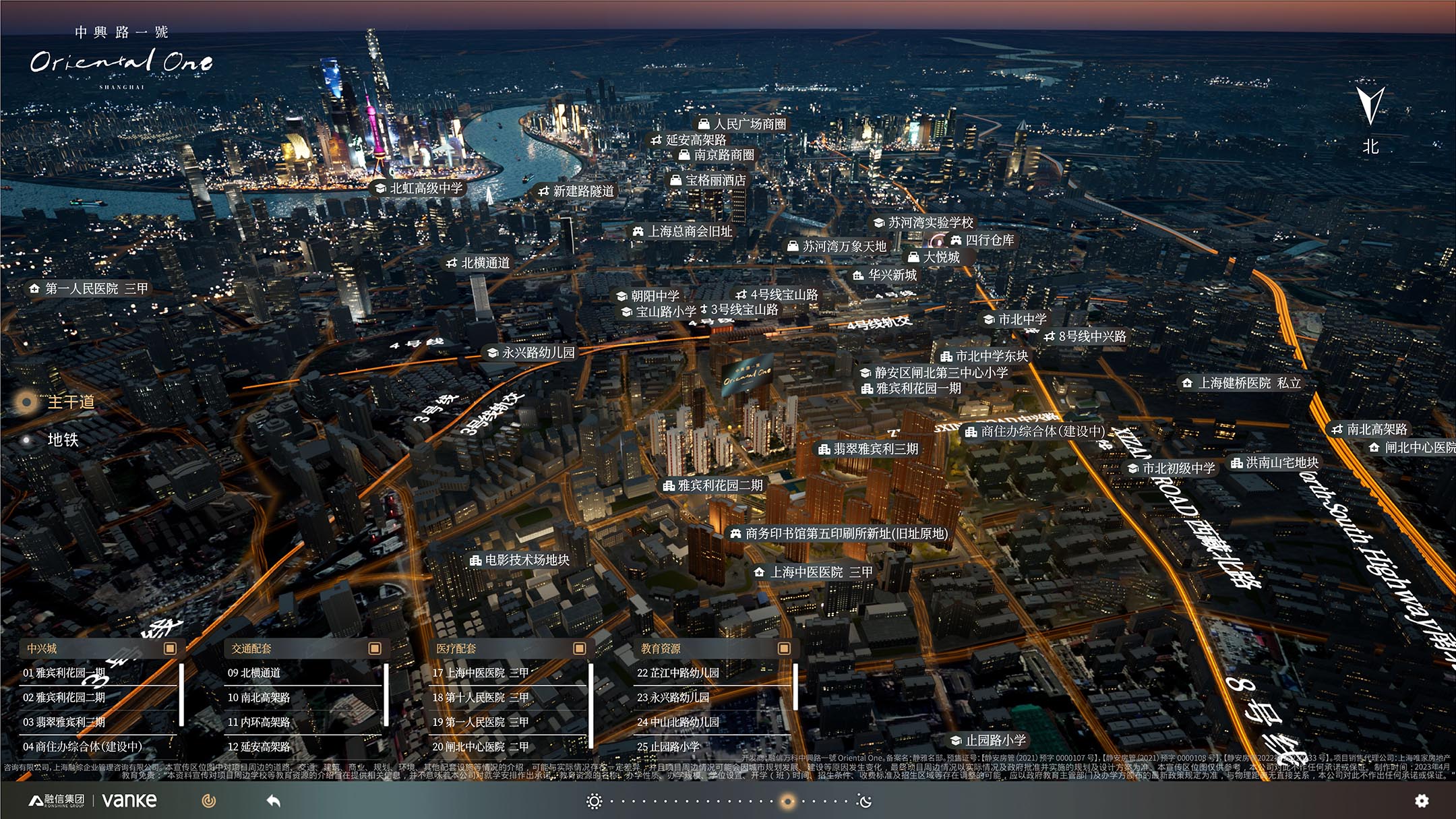Click the 永兴路幼儿园 map marker
This screenshot has height=819, width=1456.
pyautogui.click(x=531, y=353)
